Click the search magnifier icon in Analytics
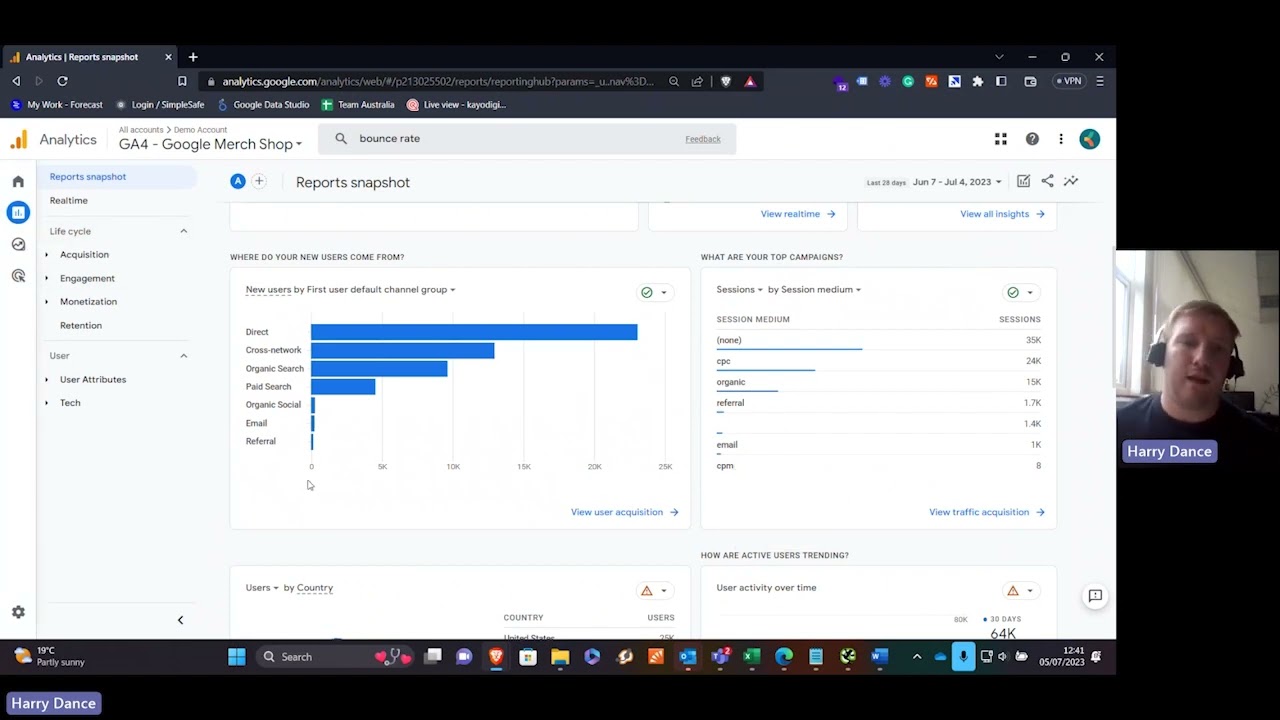 click(341, 139)
